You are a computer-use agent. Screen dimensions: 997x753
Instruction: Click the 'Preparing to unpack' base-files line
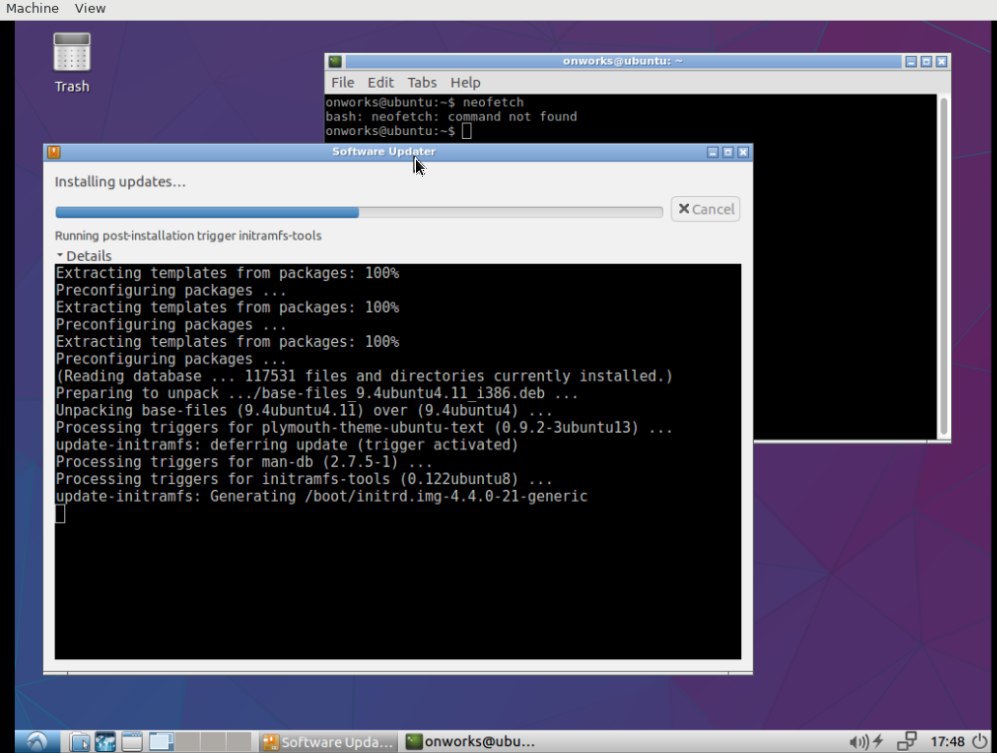point(317,393)
